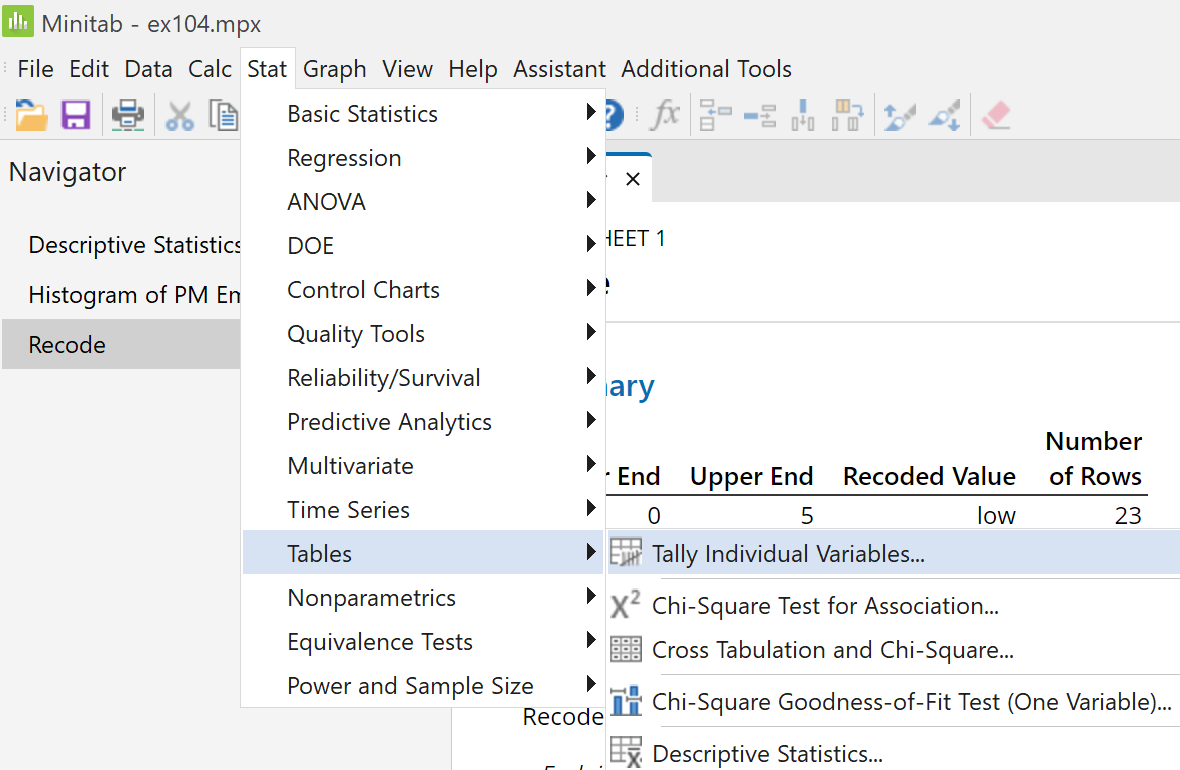This screenshot has width=1180, height=770.
Task: Click the Upper End column header
Action: tap(751, 476)
